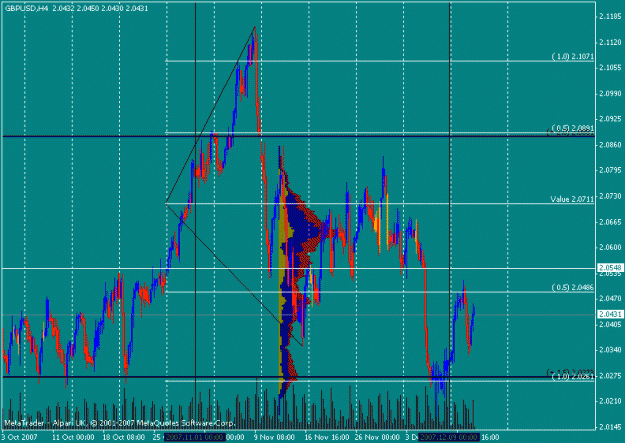The image size is (625, 443).
Task: Click the 2.0665 price axis value
Action: (610, 222)
